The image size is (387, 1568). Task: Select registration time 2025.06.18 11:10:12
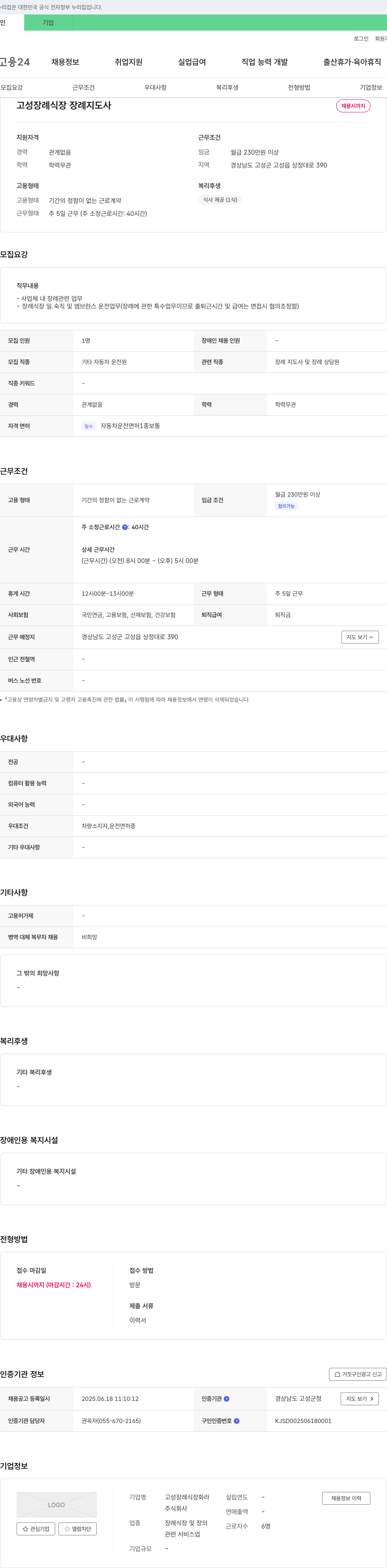110,1399
